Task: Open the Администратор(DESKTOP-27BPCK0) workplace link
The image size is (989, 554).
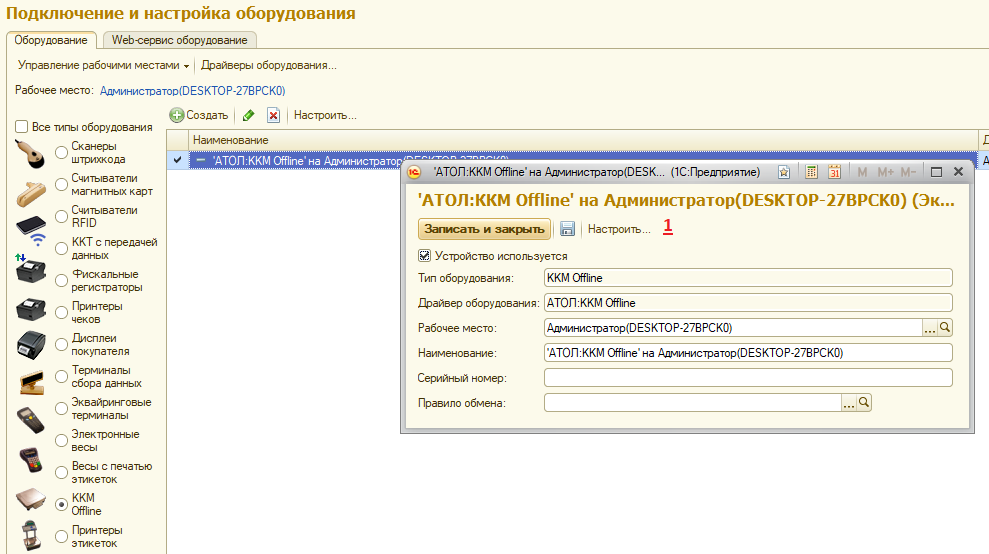Action: 192,90
